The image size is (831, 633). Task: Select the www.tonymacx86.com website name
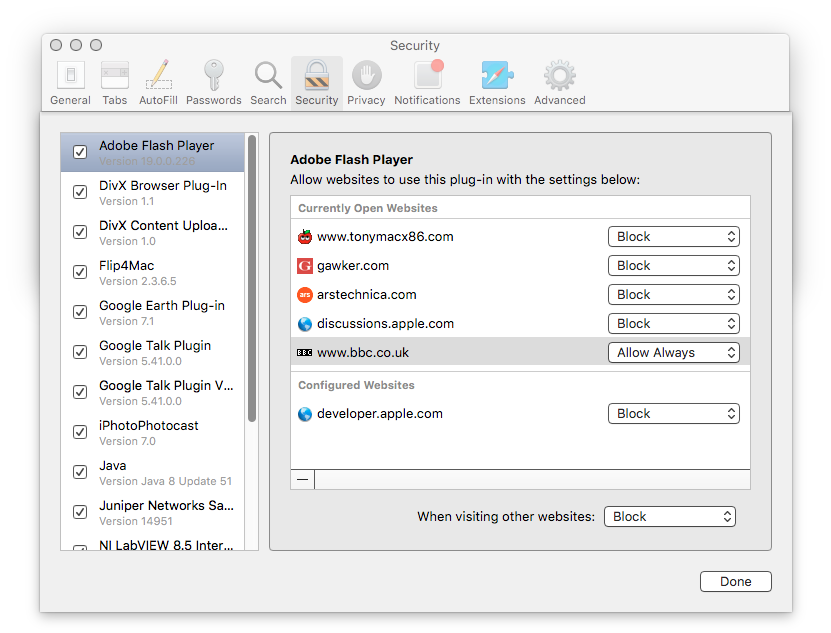[x=385, y=236]
